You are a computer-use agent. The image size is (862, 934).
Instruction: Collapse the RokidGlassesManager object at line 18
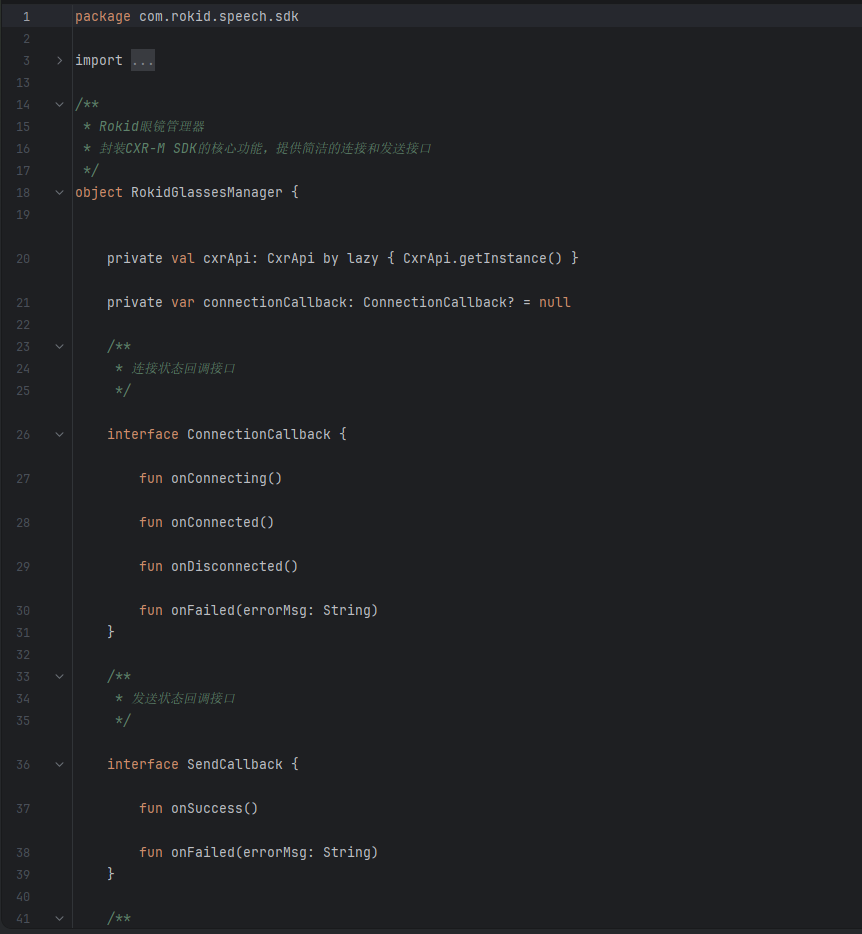click(59, 193)
